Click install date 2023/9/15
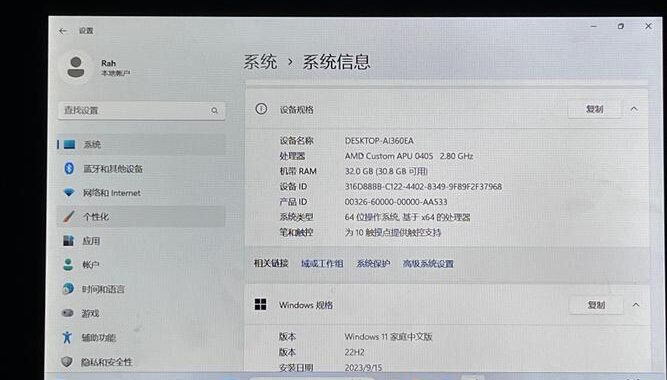The image size is (667, 380). point(363,368)
